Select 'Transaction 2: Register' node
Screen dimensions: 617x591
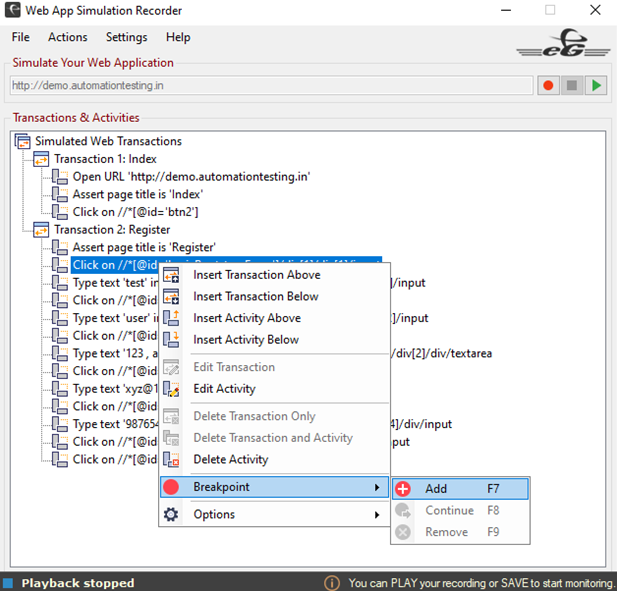coord(112,230)
